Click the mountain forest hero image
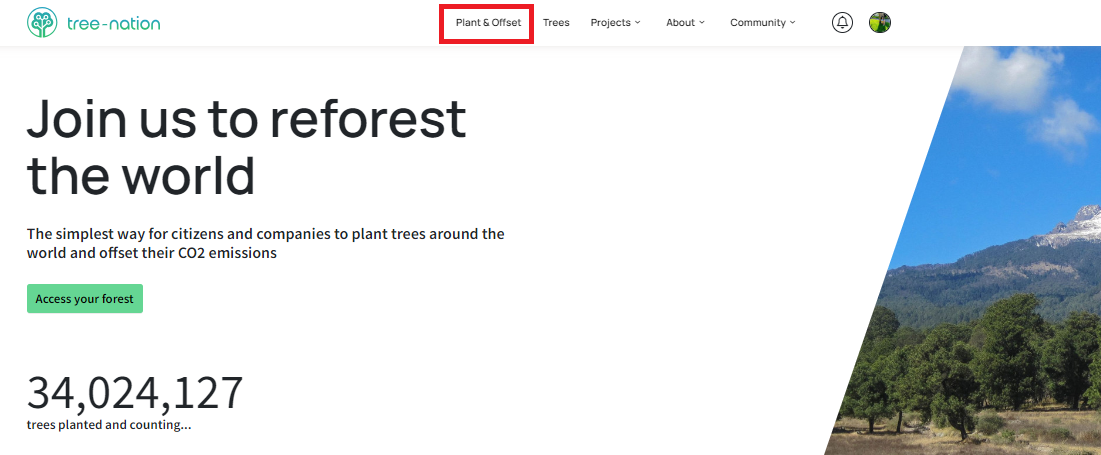This screenshot has height=455, width=1101. [x=983, y=251]
